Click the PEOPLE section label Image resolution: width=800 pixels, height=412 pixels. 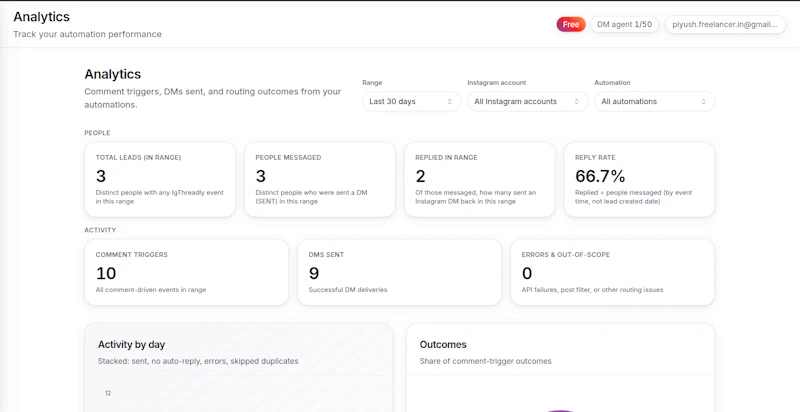97,133
